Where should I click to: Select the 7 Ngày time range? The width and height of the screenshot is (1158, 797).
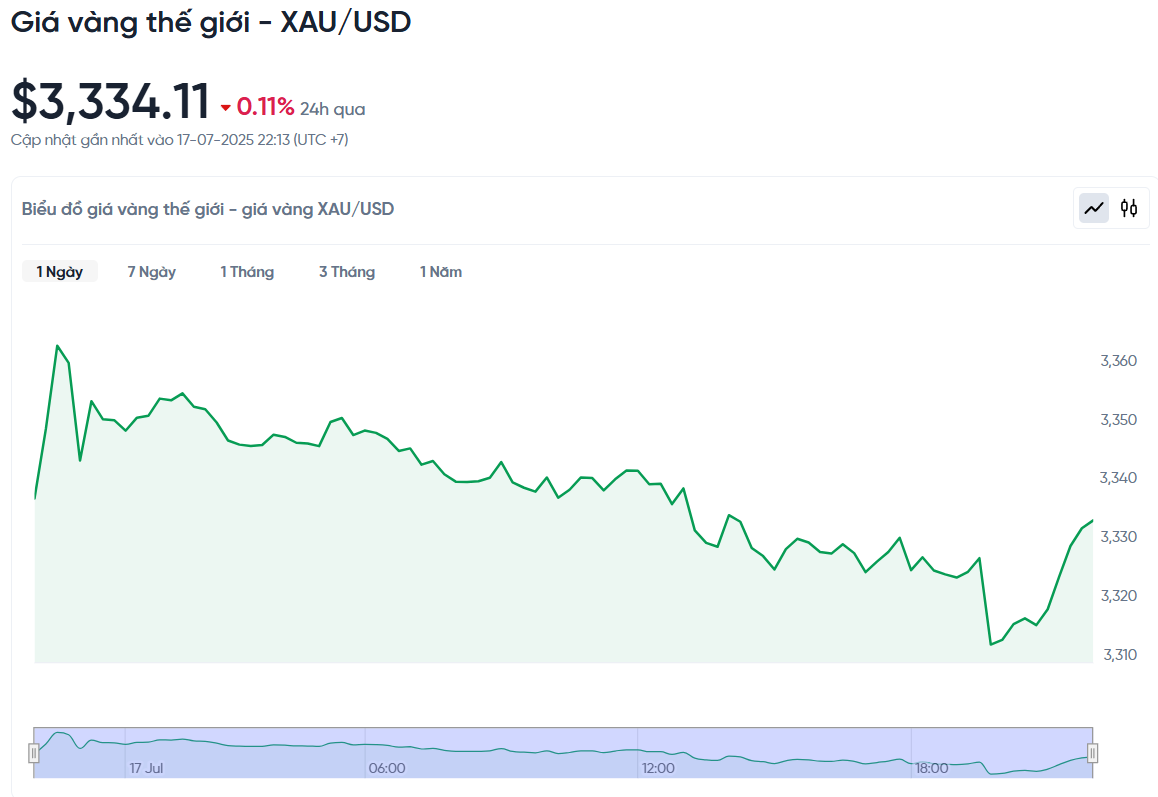(x=151, y=272)
